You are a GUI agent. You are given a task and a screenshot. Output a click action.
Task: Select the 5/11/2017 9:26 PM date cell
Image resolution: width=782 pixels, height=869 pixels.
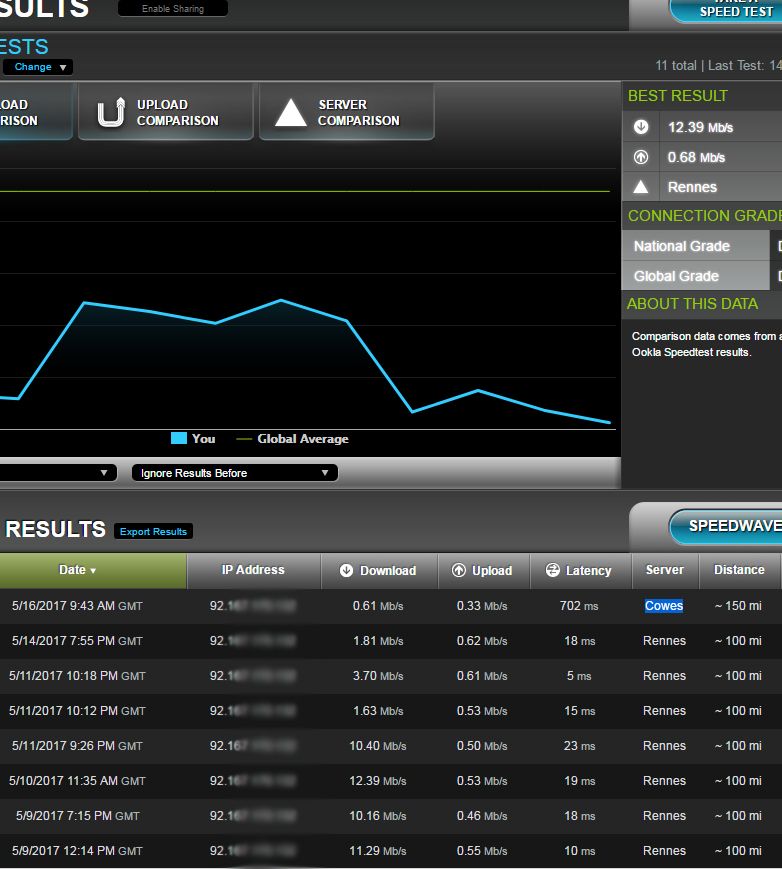[x=77, y=745]
